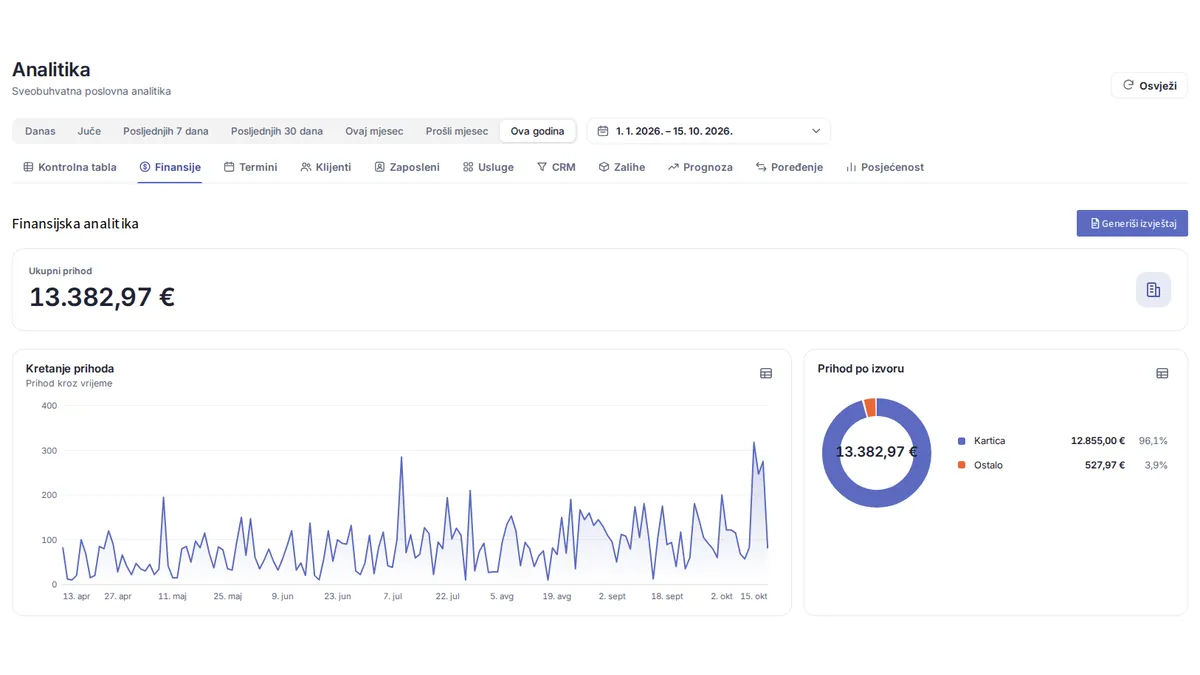Click the Osvježi button
1200x675 pixels.
click(x=1149, y=85)
